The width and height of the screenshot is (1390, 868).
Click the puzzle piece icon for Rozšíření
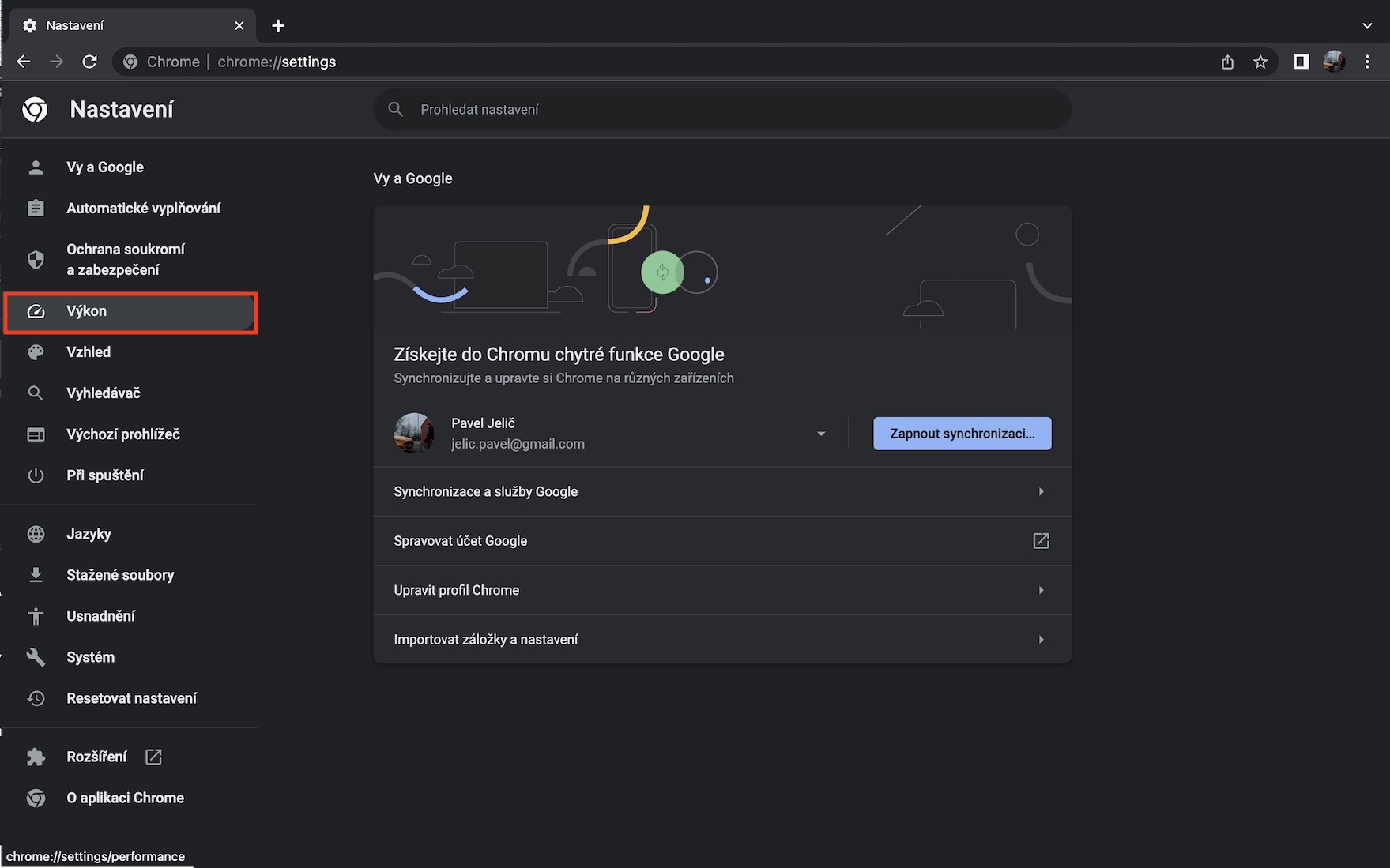pos(36,757)
